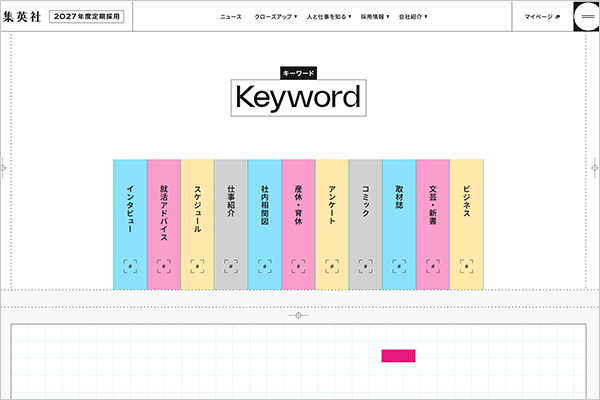Open the ニュース menu item
The image size is (600, 400).
[231, 17]
